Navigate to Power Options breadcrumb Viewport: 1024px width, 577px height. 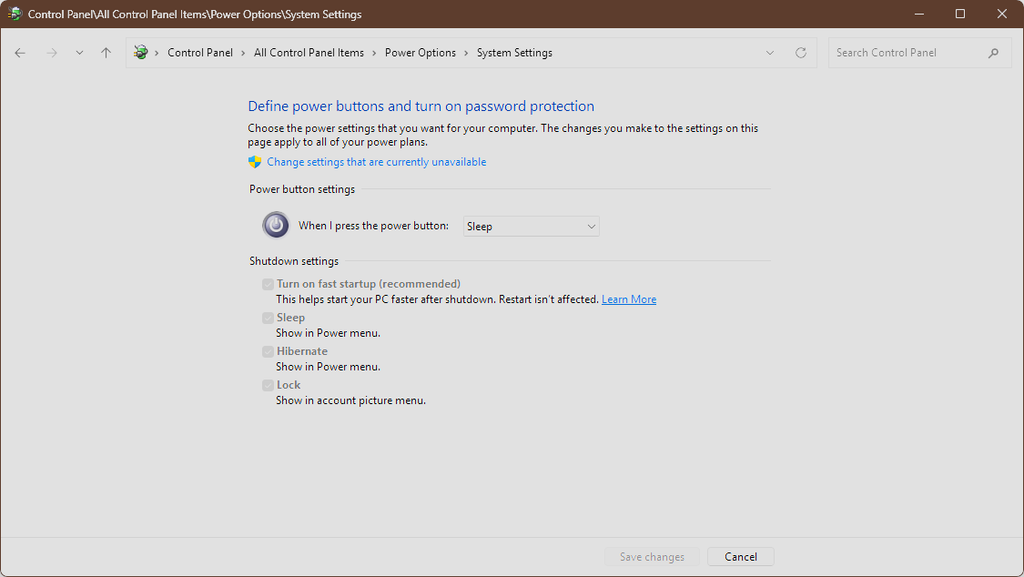[x=420, y=53]
